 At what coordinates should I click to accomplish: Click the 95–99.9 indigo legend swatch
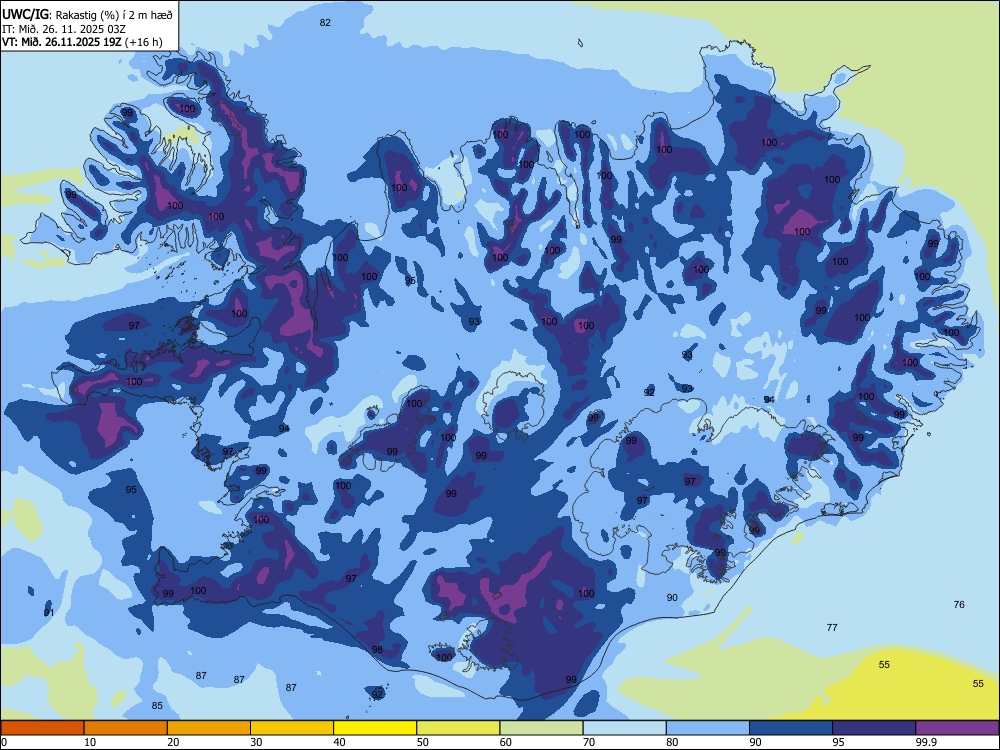pyautogui.click(x=874, y=728)
